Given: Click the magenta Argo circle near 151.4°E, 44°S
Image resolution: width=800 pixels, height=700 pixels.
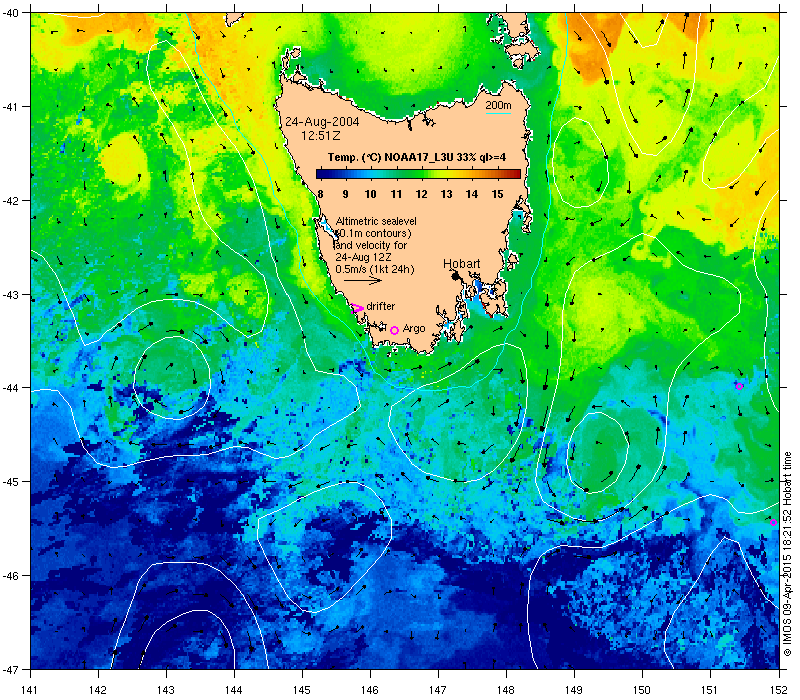Looking at the screenshot, I should point(739,386).
